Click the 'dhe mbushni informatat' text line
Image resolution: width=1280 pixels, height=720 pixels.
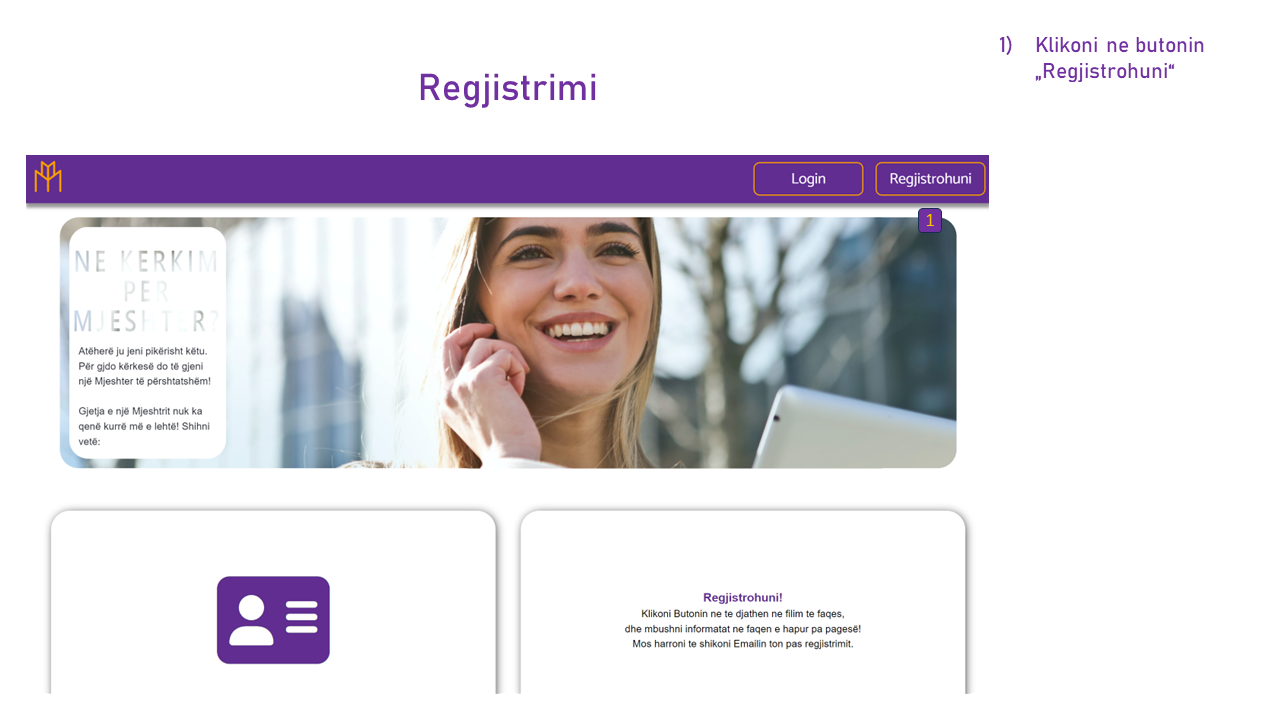[x=743, y=629]
